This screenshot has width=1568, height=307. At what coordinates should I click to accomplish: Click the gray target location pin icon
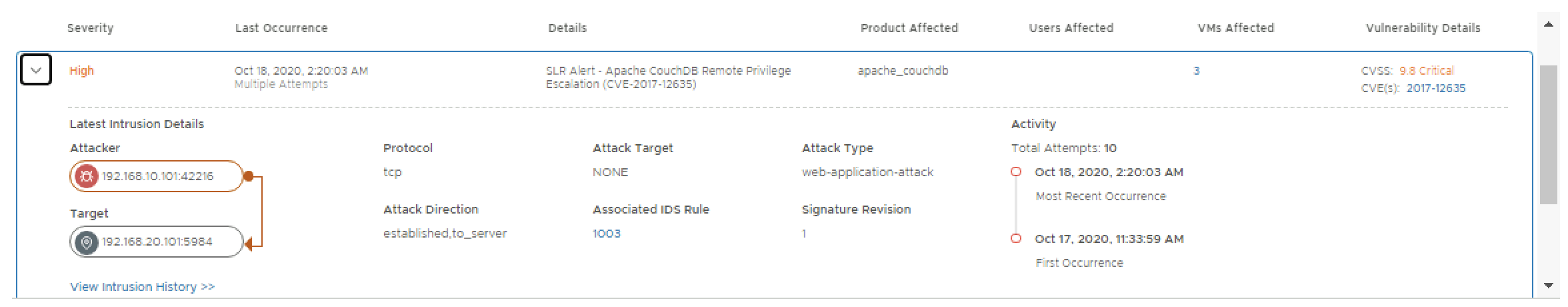(86, 242)
